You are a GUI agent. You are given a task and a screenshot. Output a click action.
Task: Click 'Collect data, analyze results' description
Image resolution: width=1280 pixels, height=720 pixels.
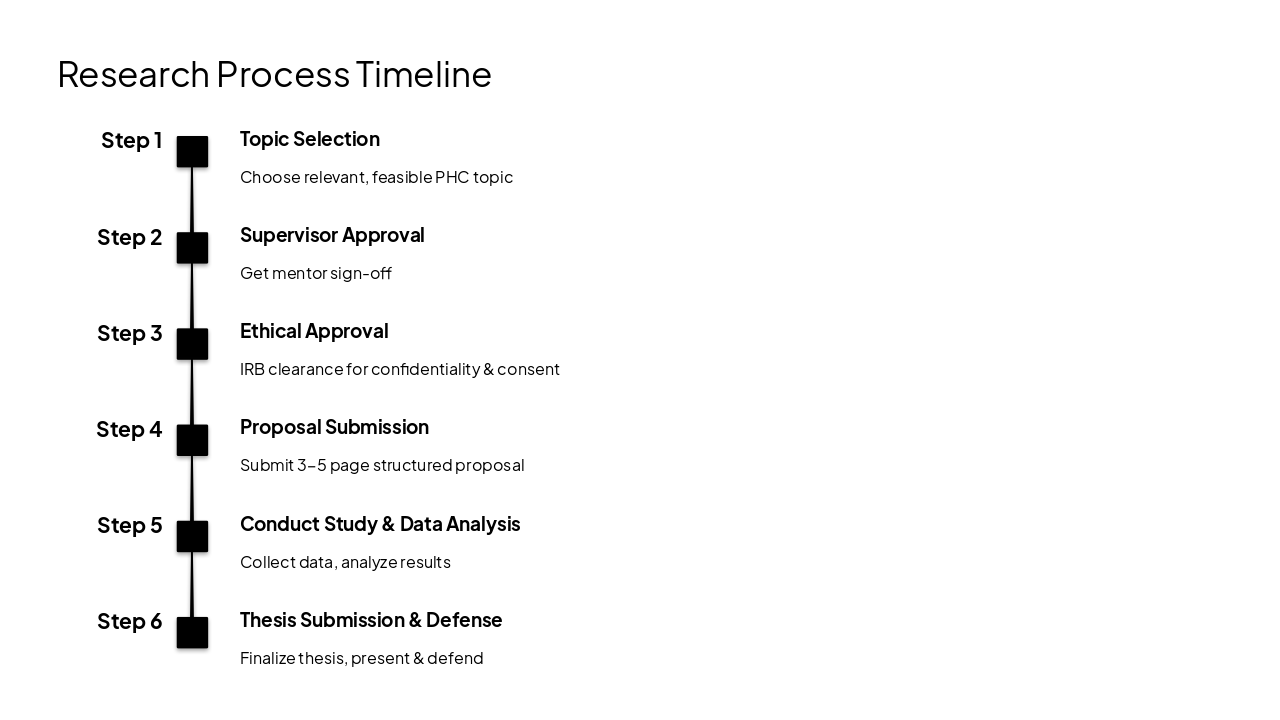tap(345, 562)
